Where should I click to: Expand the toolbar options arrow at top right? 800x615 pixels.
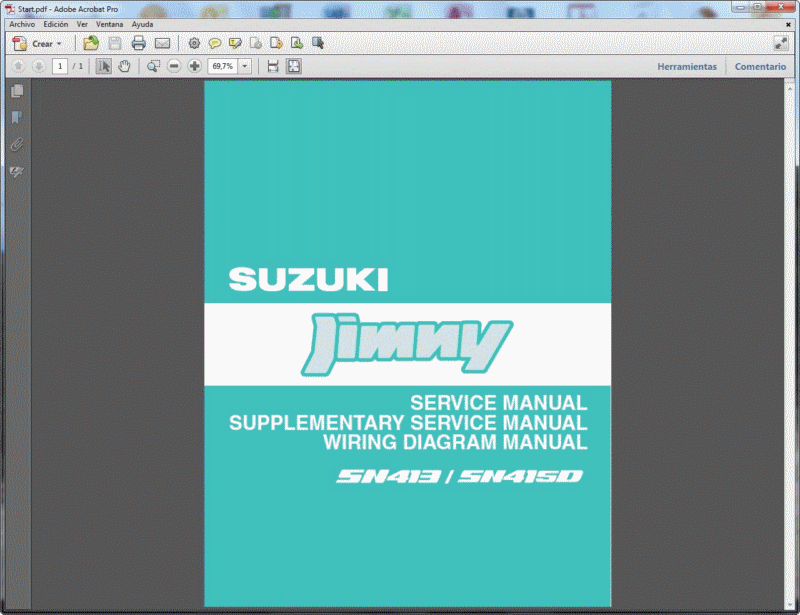pyautogui.click(x=781, y=43)
